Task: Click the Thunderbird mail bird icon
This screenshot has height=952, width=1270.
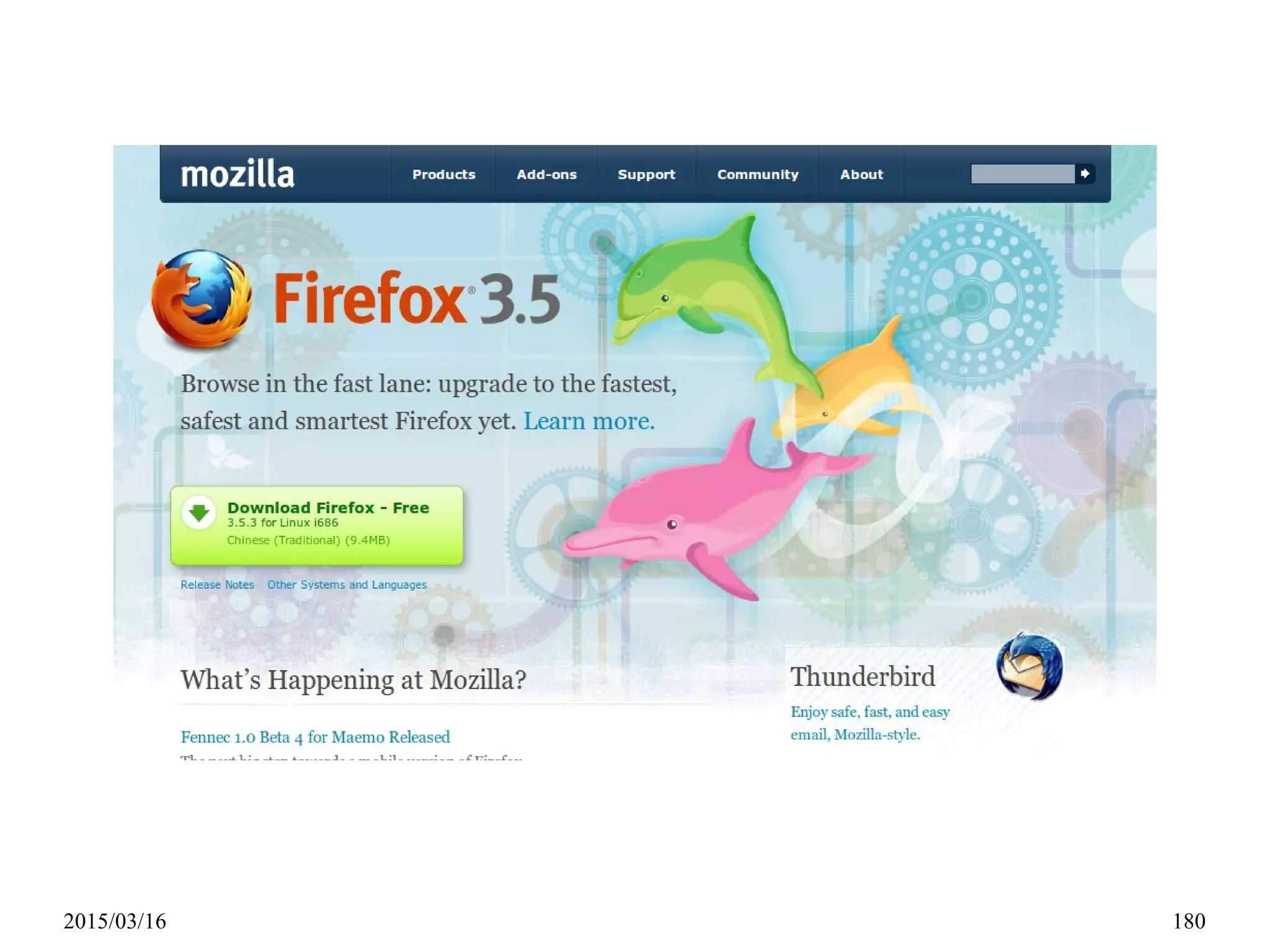Action: pyautogui.click(x=1029, y=666)
